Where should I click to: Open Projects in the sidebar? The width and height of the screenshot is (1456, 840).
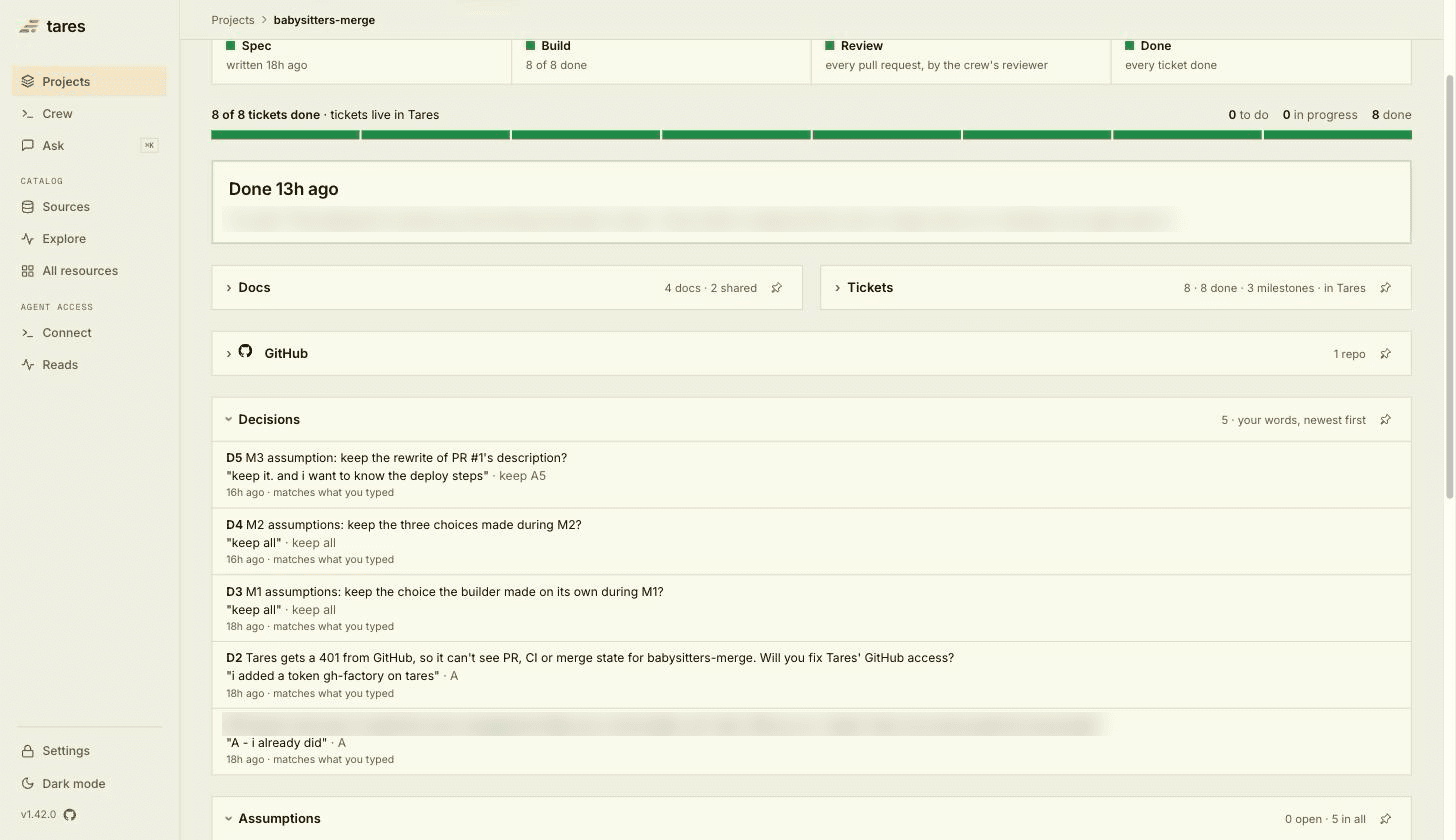89,82
